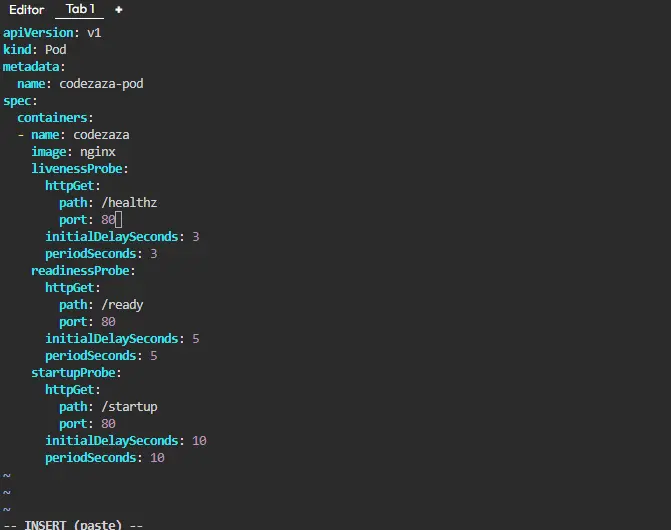
Task: Click the startupProbe: key
Action: [76, 373]
